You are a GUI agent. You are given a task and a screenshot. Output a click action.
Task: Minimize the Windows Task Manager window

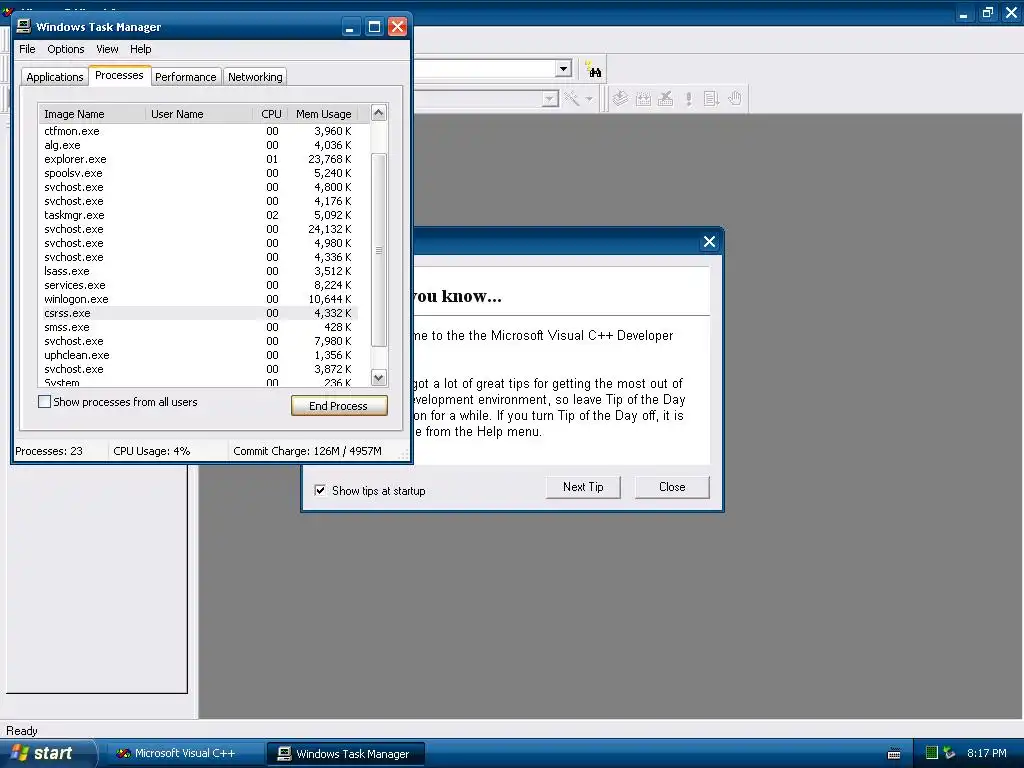tap(350, 27)
